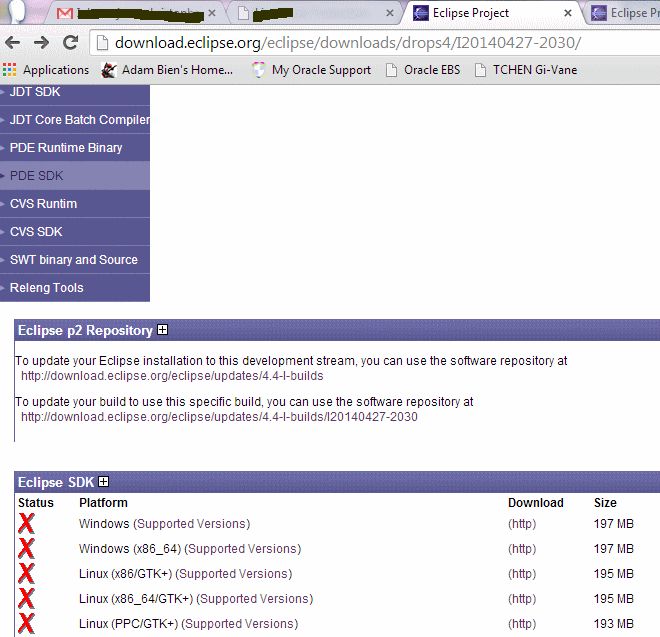Go to SWT binary and Source
Screen dimensions: 660x637
(73, 260)
